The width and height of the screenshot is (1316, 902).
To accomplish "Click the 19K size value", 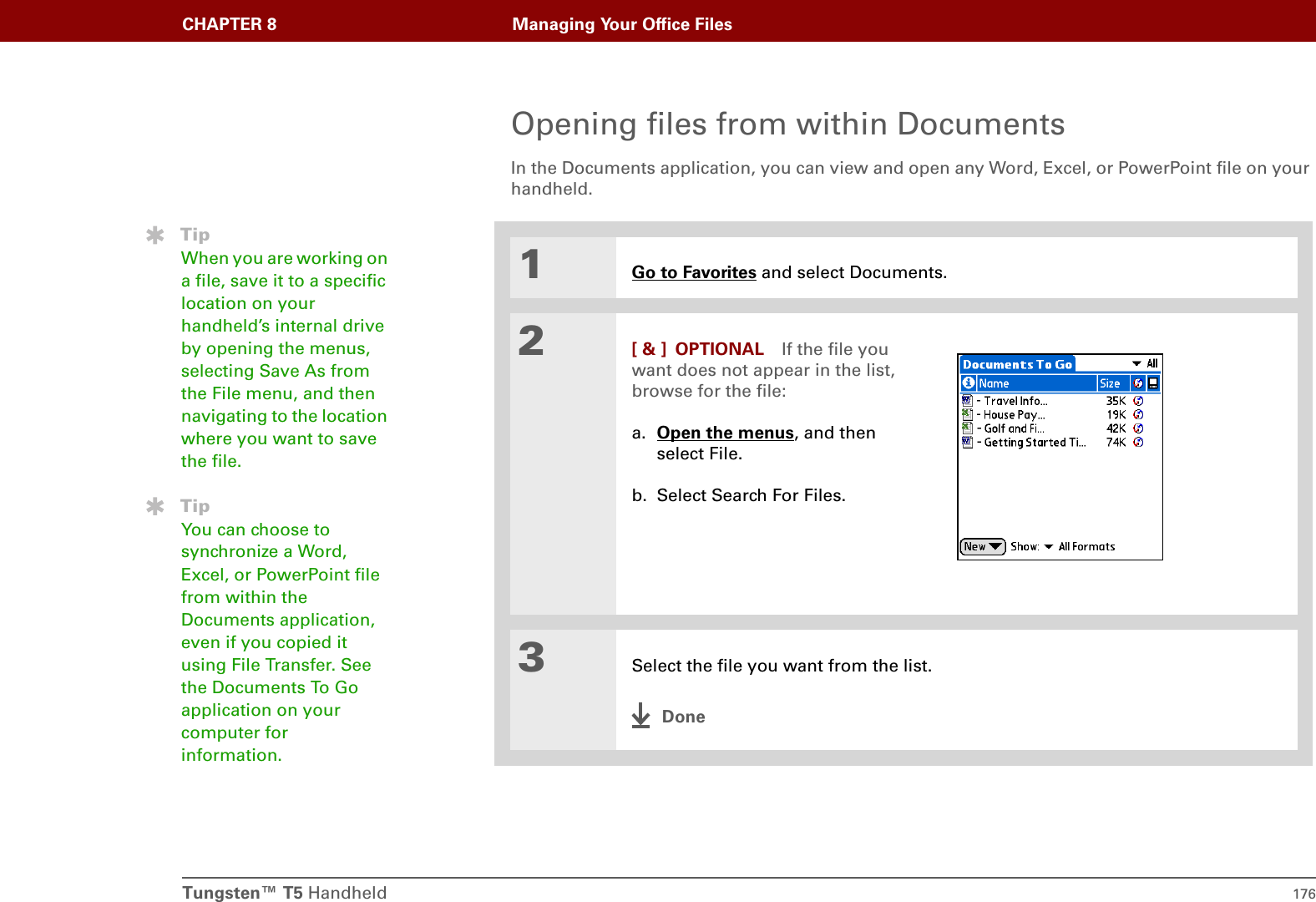I will [x=1116, y=414].
